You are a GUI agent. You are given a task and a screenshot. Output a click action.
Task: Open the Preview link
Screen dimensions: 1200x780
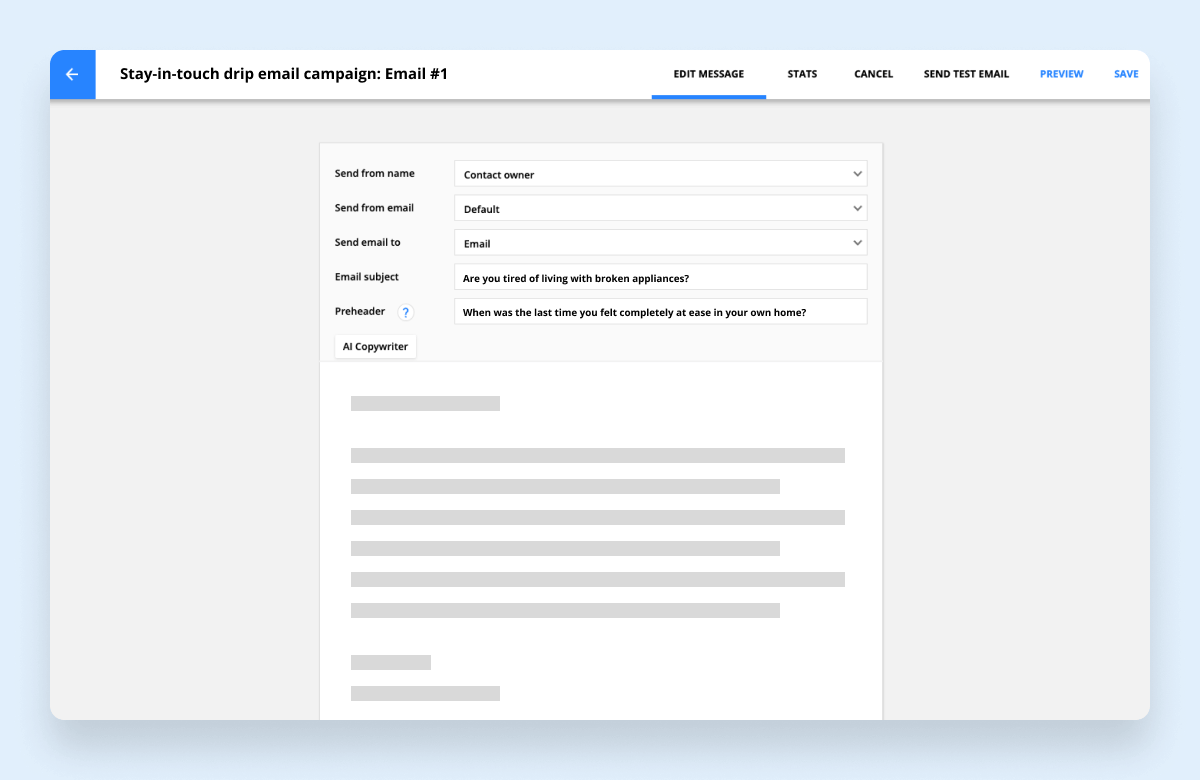1061,74
